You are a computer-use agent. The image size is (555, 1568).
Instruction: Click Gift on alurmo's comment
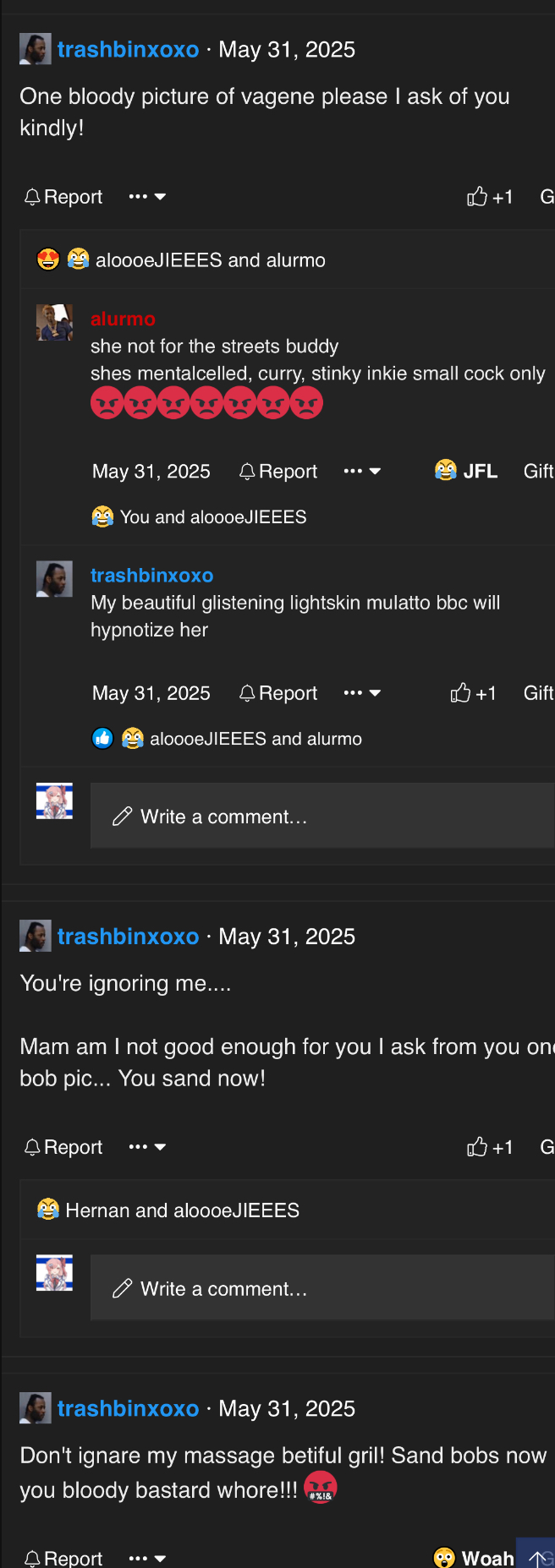tap(538, 471)
